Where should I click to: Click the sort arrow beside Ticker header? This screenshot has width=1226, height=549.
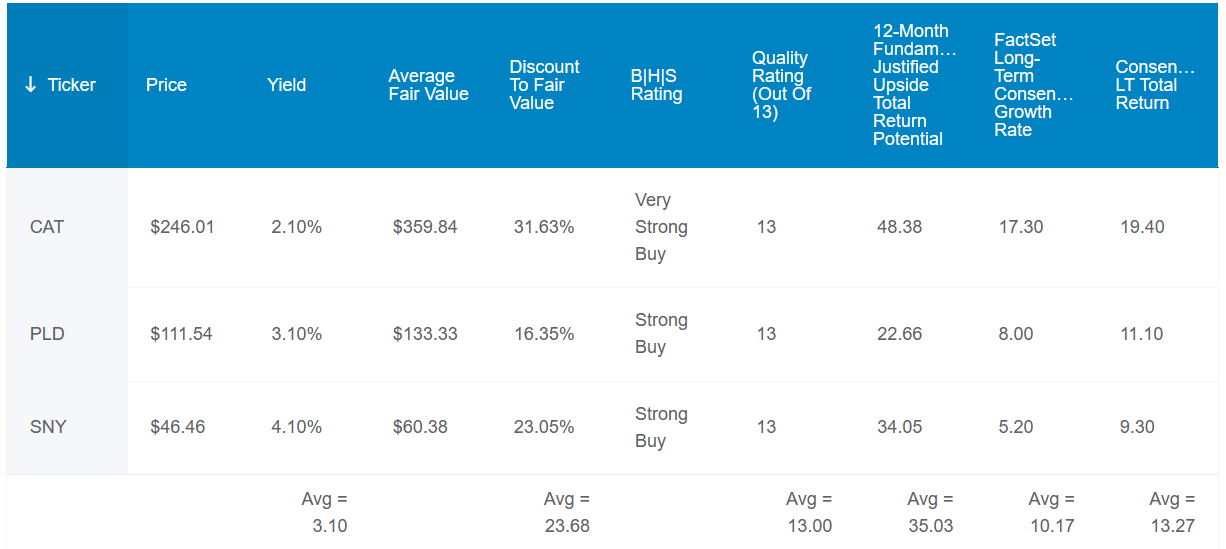click(x=30, y=85)
